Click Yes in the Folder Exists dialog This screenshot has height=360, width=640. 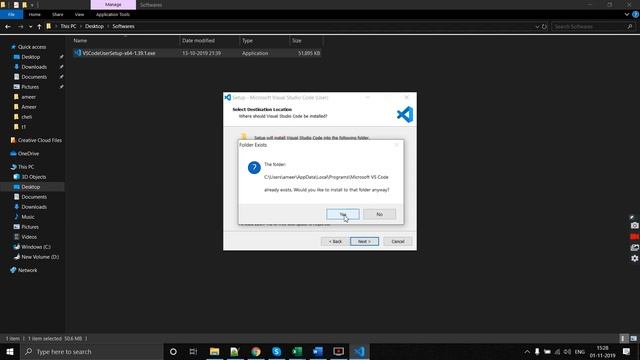point(343,214)
